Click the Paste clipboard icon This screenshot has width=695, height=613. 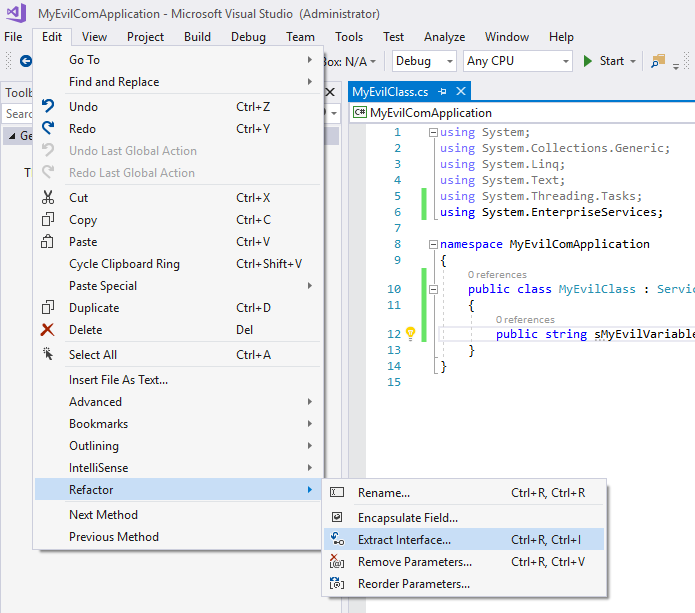click(x=47, y=242)
